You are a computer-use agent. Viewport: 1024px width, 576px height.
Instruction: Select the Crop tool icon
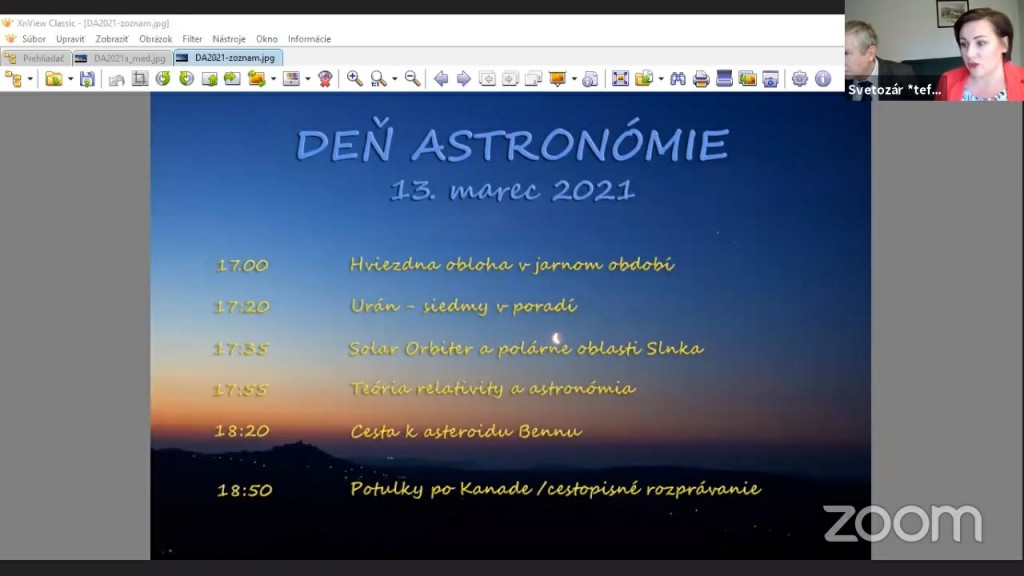[x=139, y=79]
